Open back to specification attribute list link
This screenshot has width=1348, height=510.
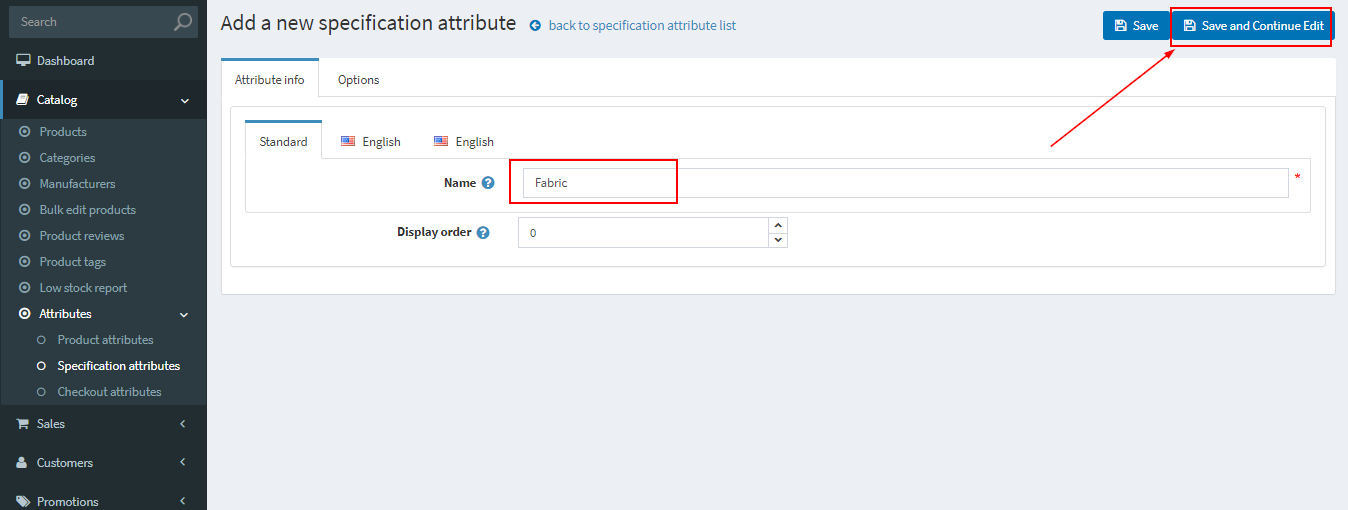[x=642, y=26]
